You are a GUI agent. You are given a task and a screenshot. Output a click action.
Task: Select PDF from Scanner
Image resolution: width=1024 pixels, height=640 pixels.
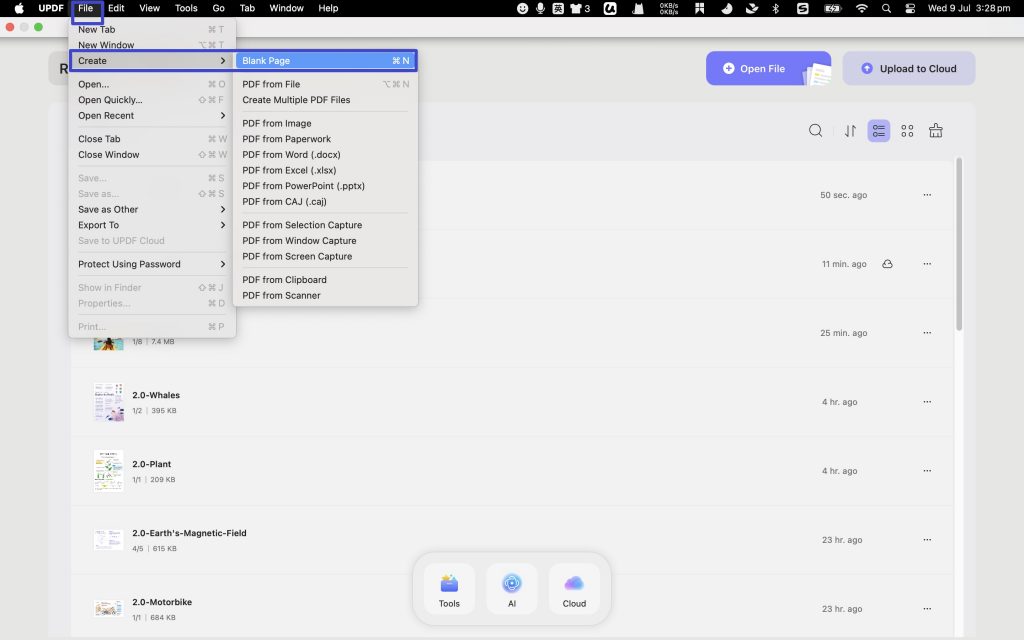325,296
